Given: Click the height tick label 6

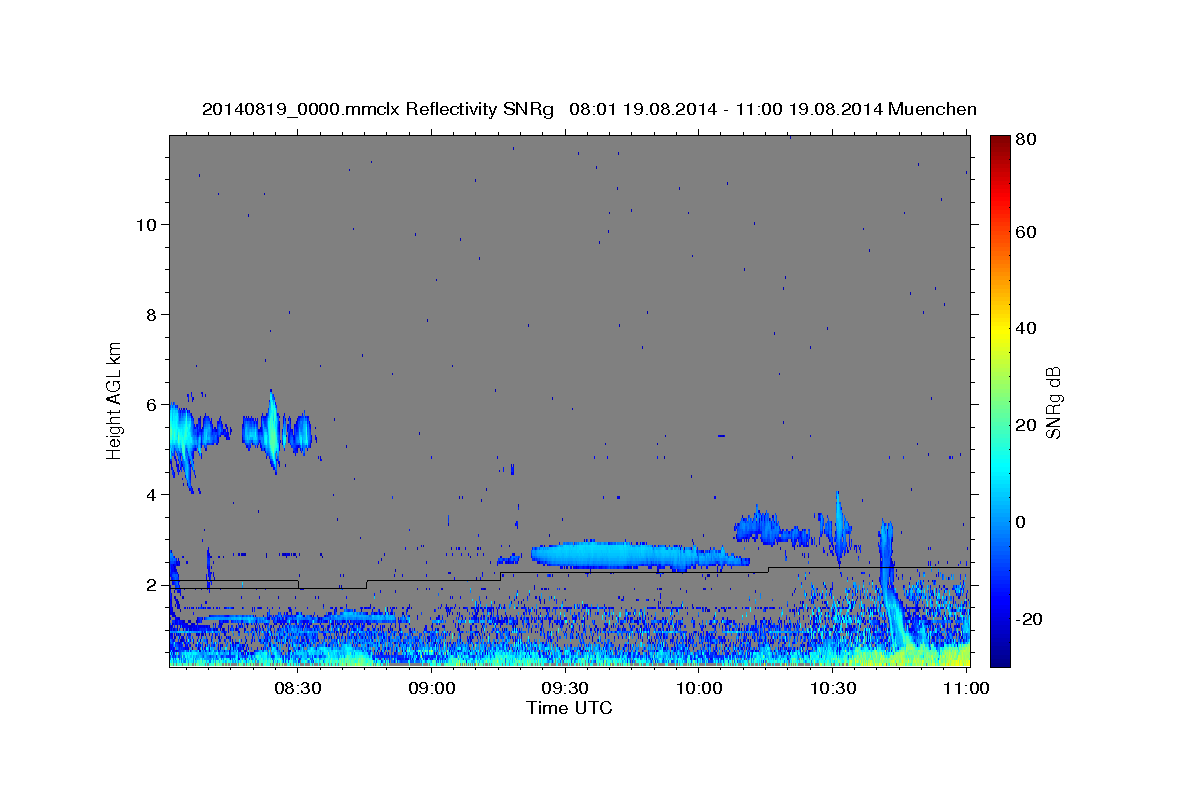Looking at the screenshot, I should tap(151, 404).
